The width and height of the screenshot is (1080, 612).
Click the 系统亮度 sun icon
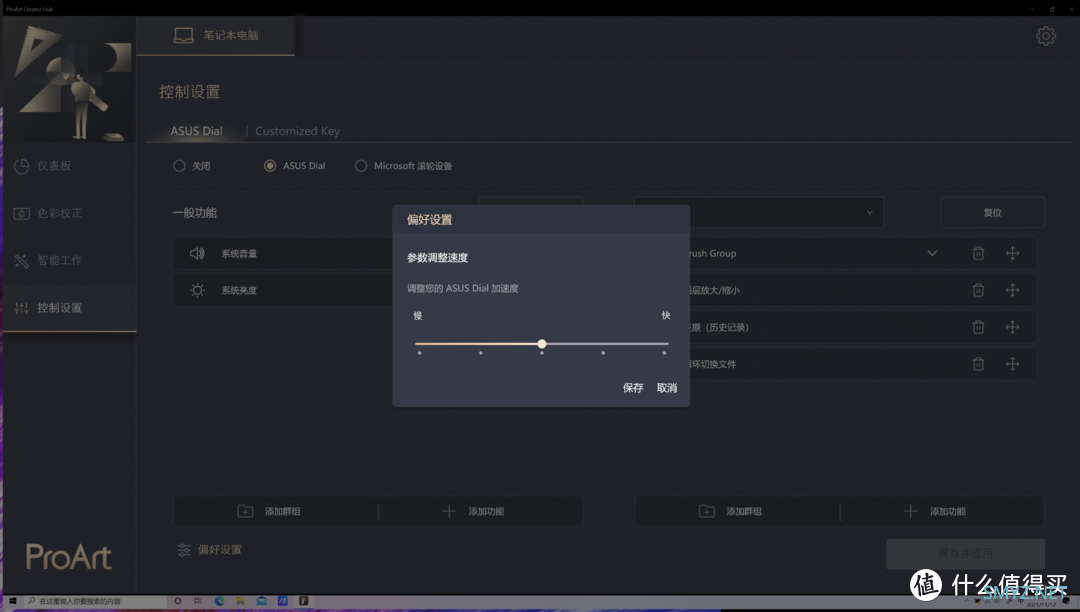point(198,291)
